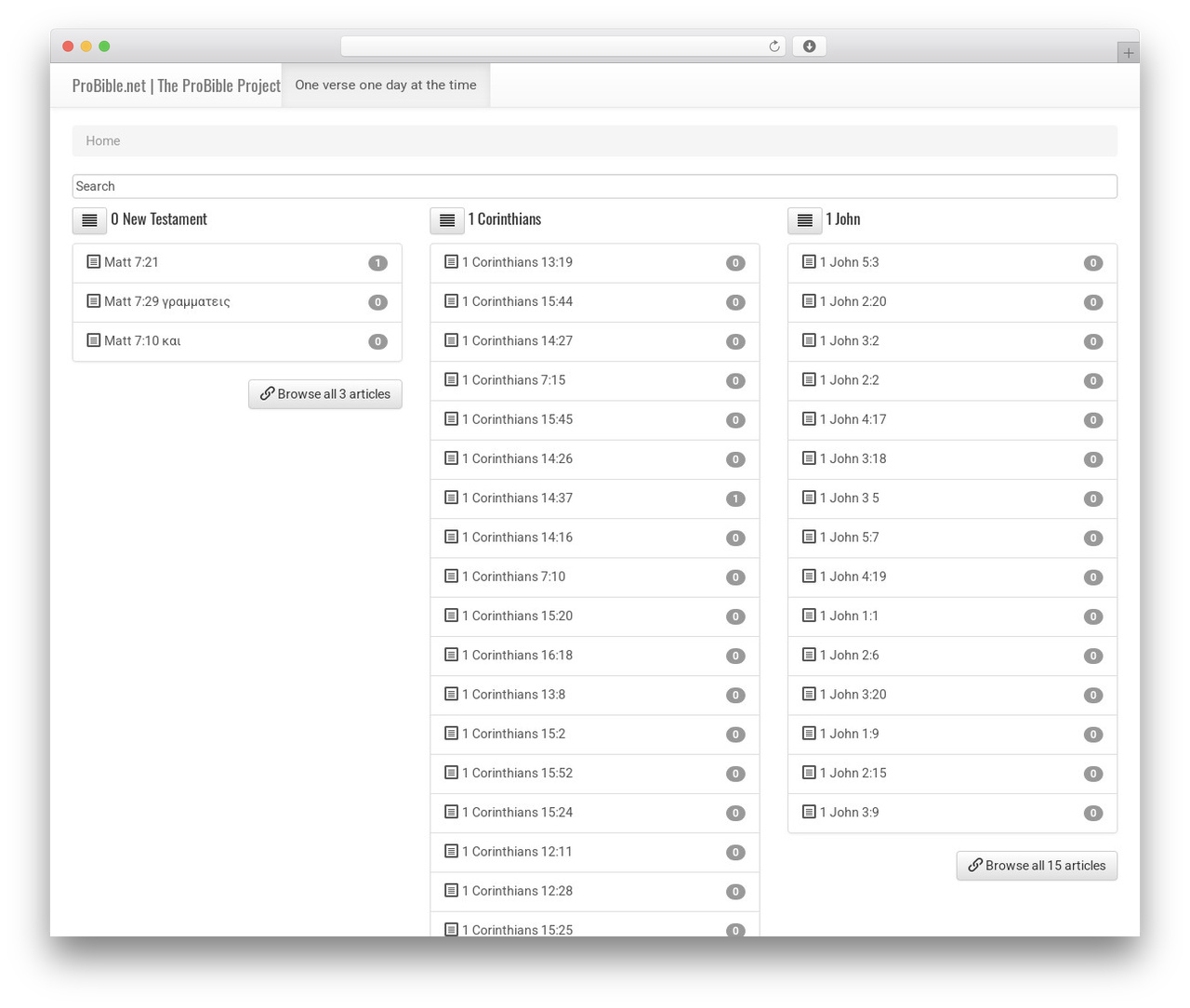Click the link icon in Browse all 15 articles
Viewport: 1190px width, 1008px height.
pos(975,865)
